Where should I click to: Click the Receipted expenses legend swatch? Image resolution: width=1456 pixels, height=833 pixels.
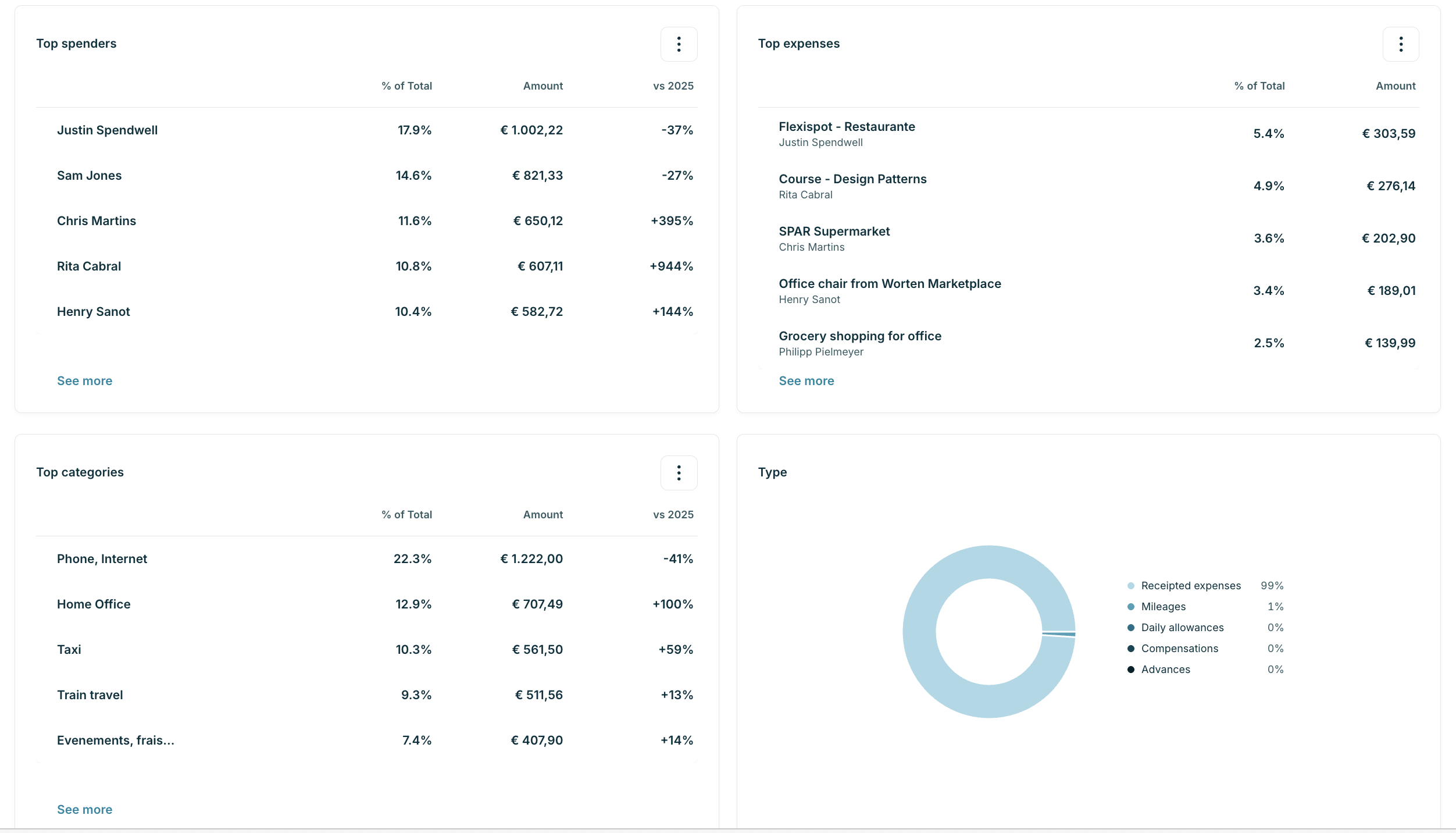click(x=1131, y=586)
